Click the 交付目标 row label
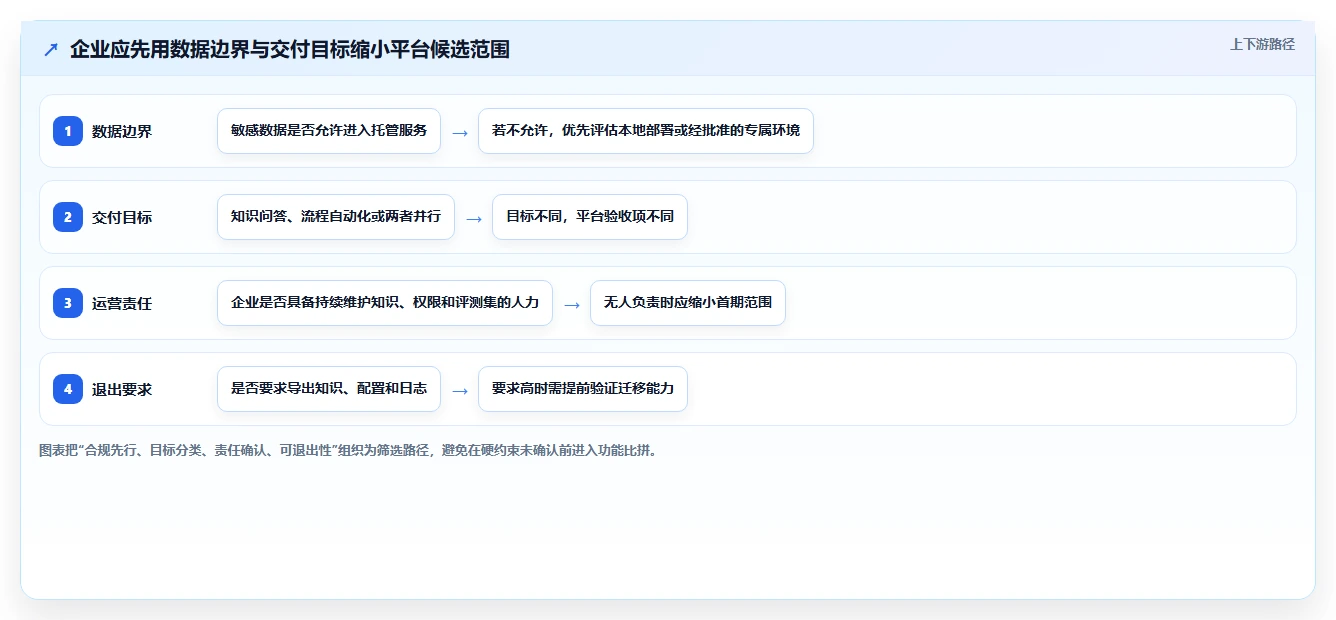 (122, 217)
